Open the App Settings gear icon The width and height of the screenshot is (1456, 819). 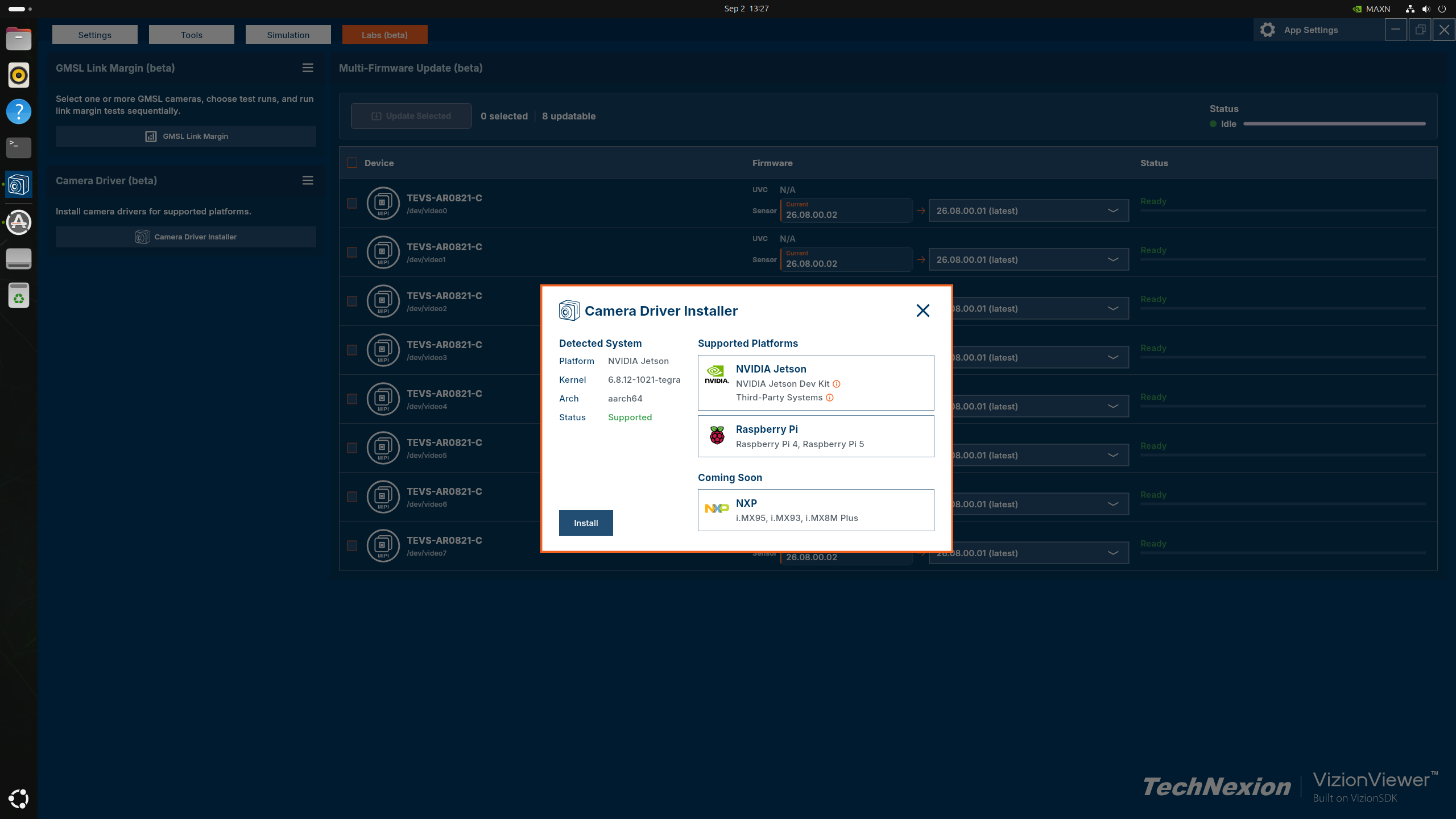pos(1267,30)
